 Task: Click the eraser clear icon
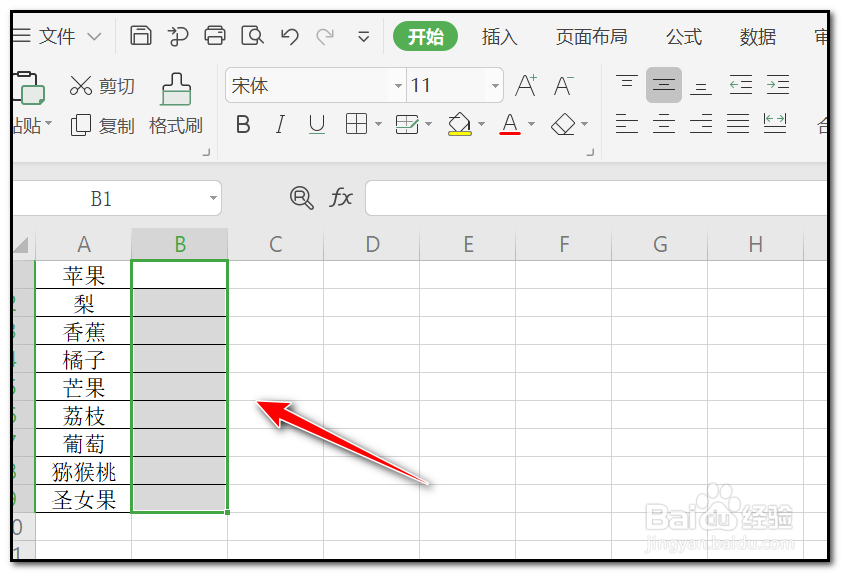tap(563, 124)
